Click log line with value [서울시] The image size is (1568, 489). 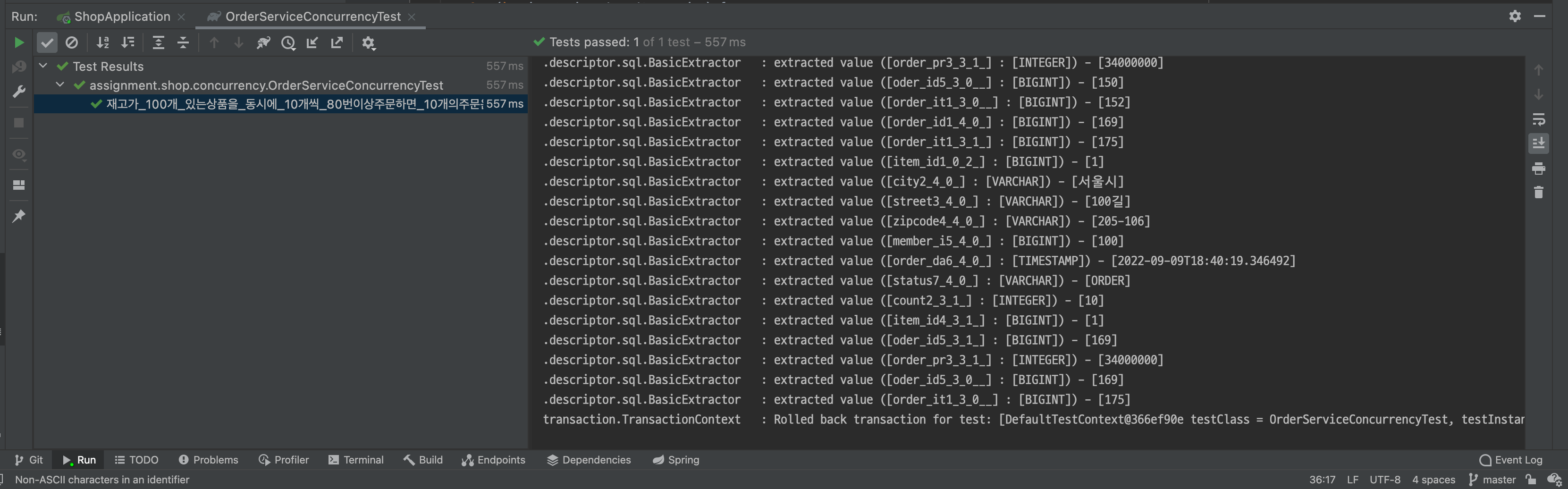(x=833, y=181)
